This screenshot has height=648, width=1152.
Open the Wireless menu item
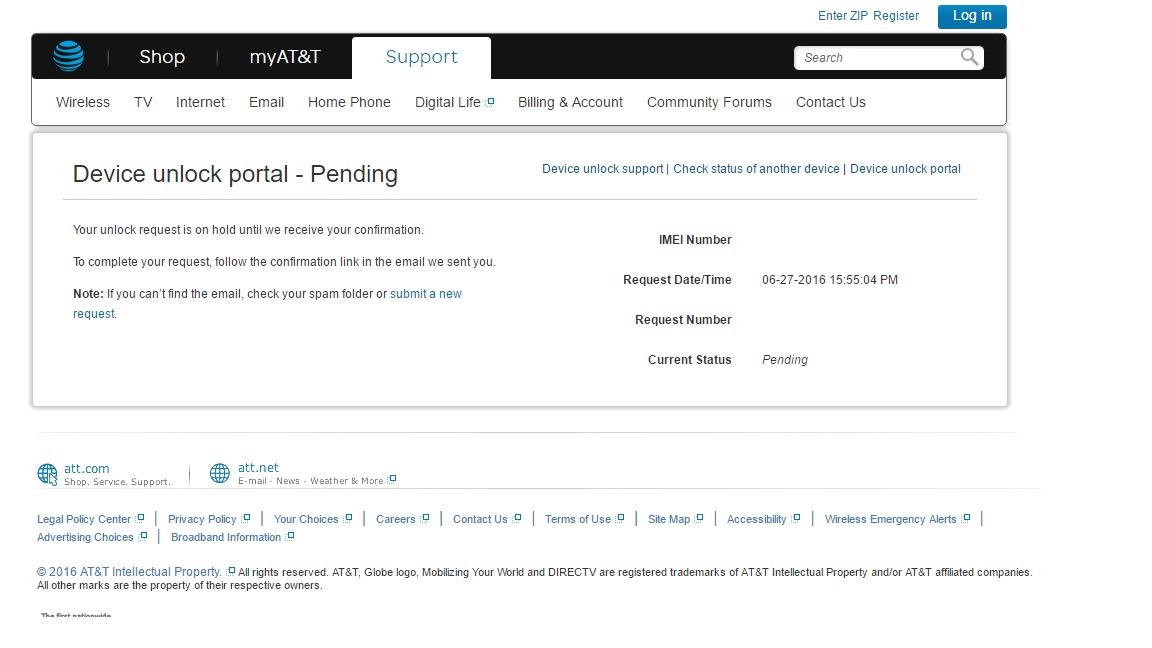pyautogui.click(x=83, y=102)
